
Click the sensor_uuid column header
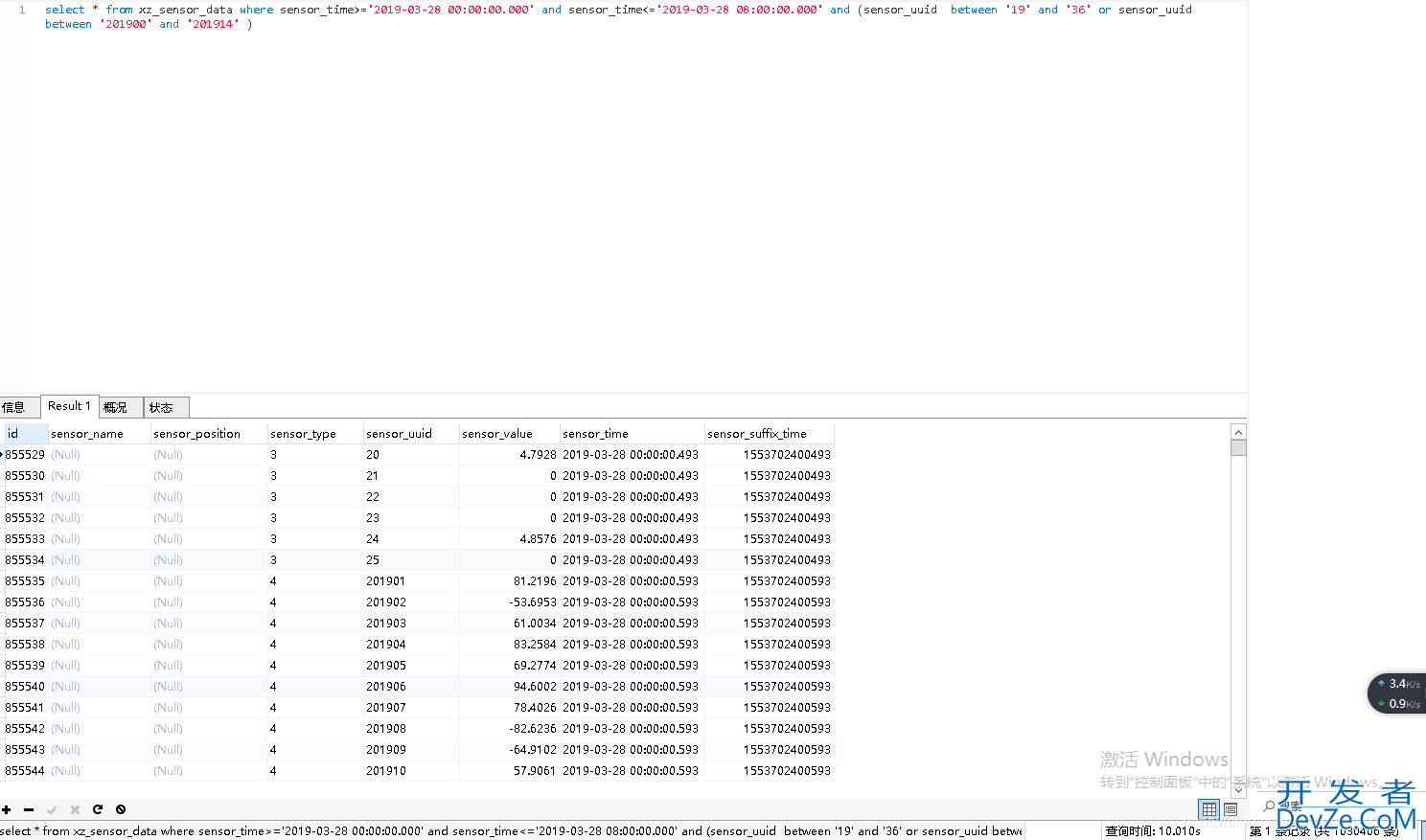[411, 433]
